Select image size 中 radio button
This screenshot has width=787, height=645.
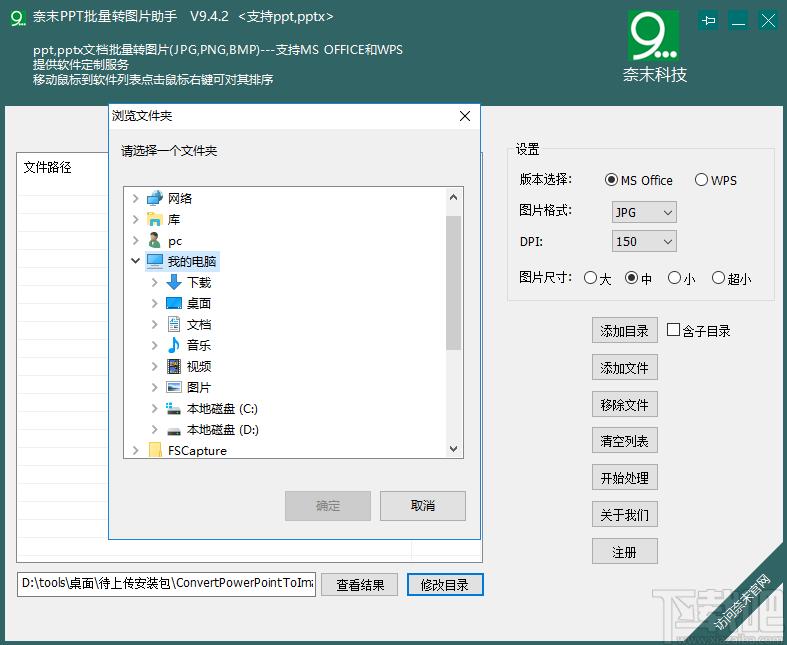[631, 278]
